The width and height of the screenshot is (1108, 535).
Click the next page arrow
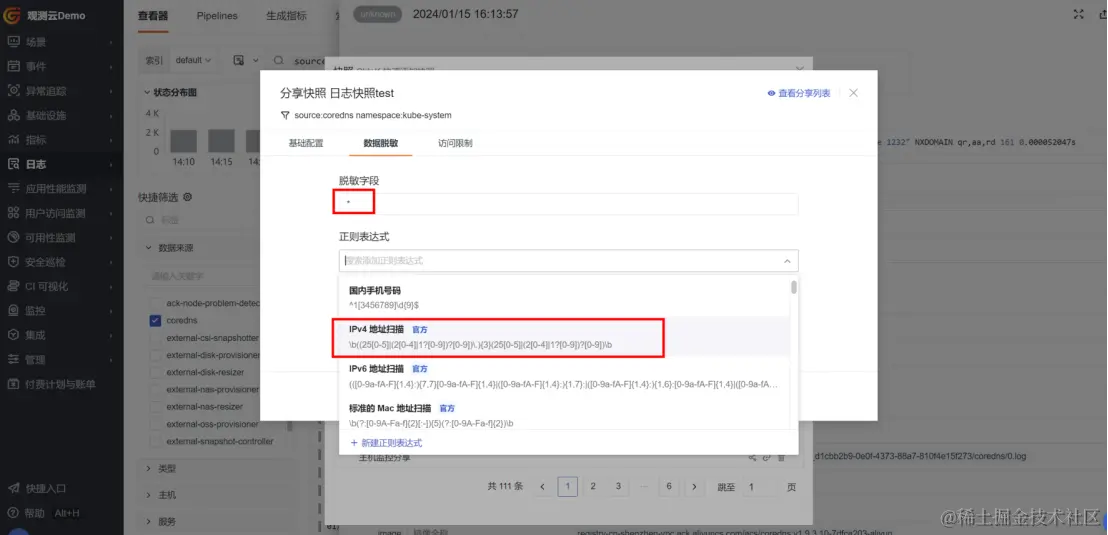694,486
